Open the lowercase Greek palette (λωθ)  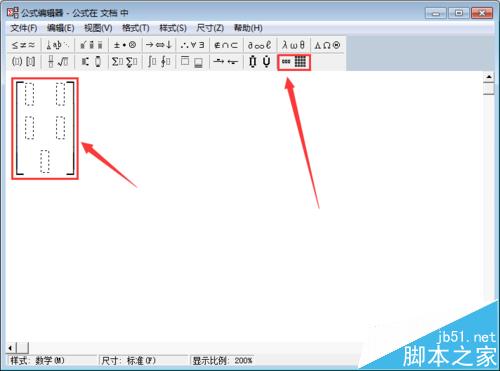click(x=294, y=45)
